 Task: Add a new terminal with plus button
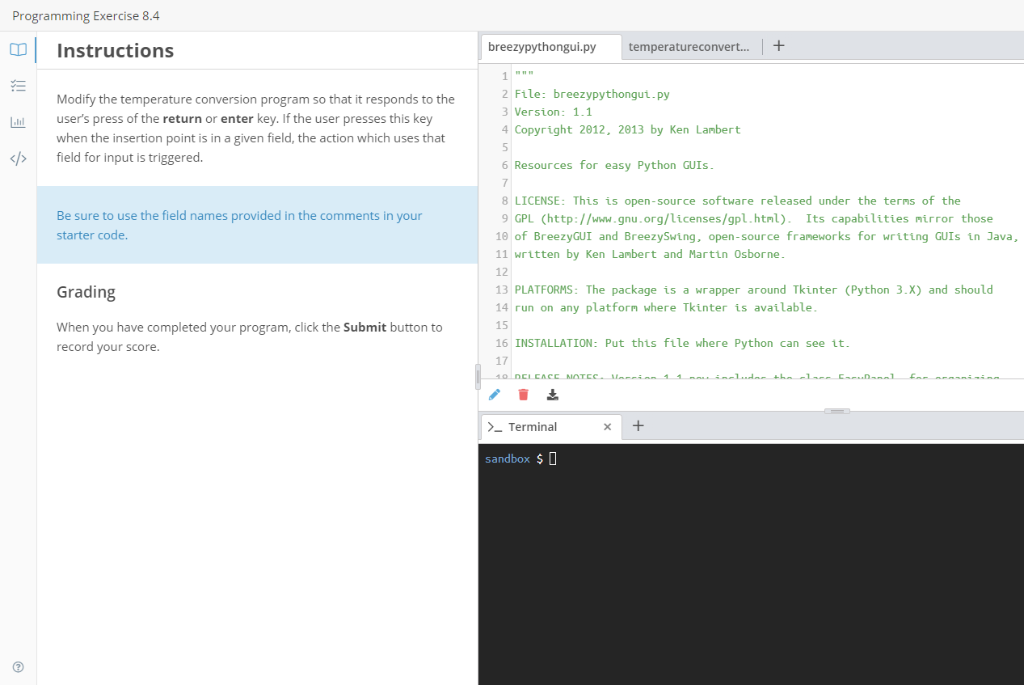[x=638, y=425]
